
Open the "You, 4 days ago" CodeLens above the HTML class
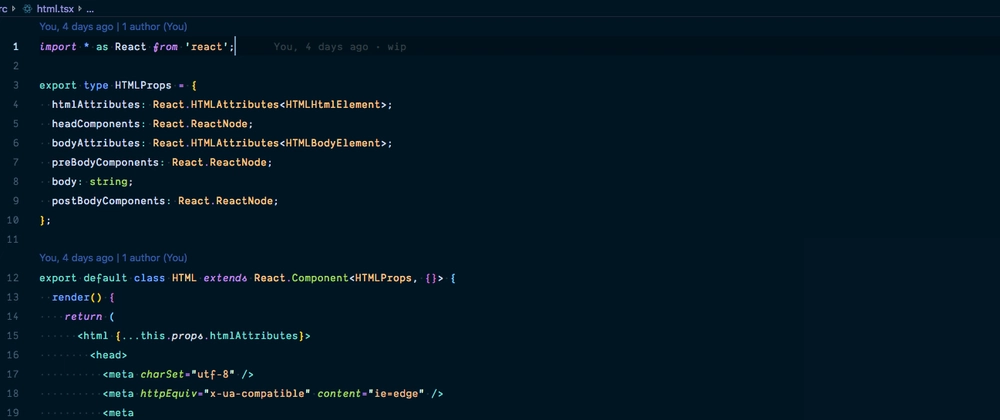75,257
